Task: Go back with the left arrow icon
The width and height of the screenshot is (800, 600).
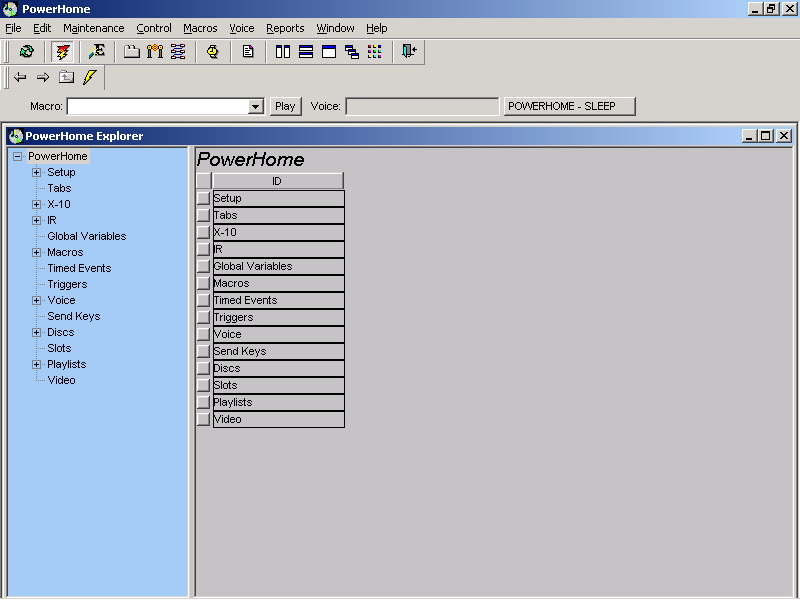Action: 20,77
